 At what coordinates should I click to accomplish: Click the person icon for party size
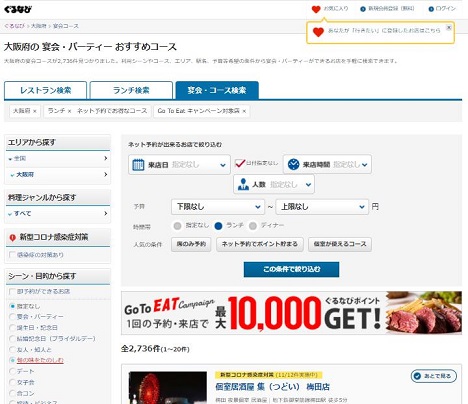tap(243, 184)
